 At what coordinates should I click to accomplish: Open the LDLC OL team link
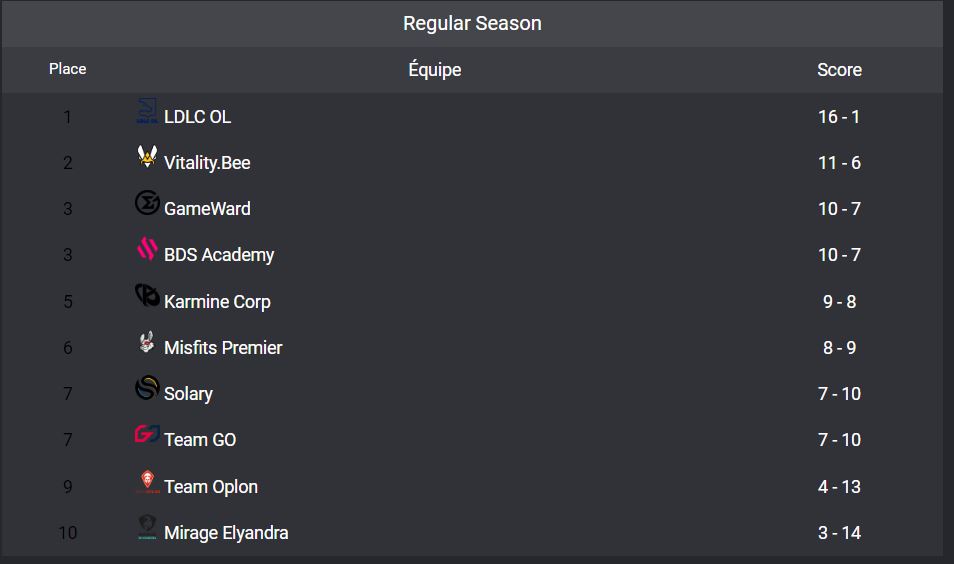tap(197, 117)
